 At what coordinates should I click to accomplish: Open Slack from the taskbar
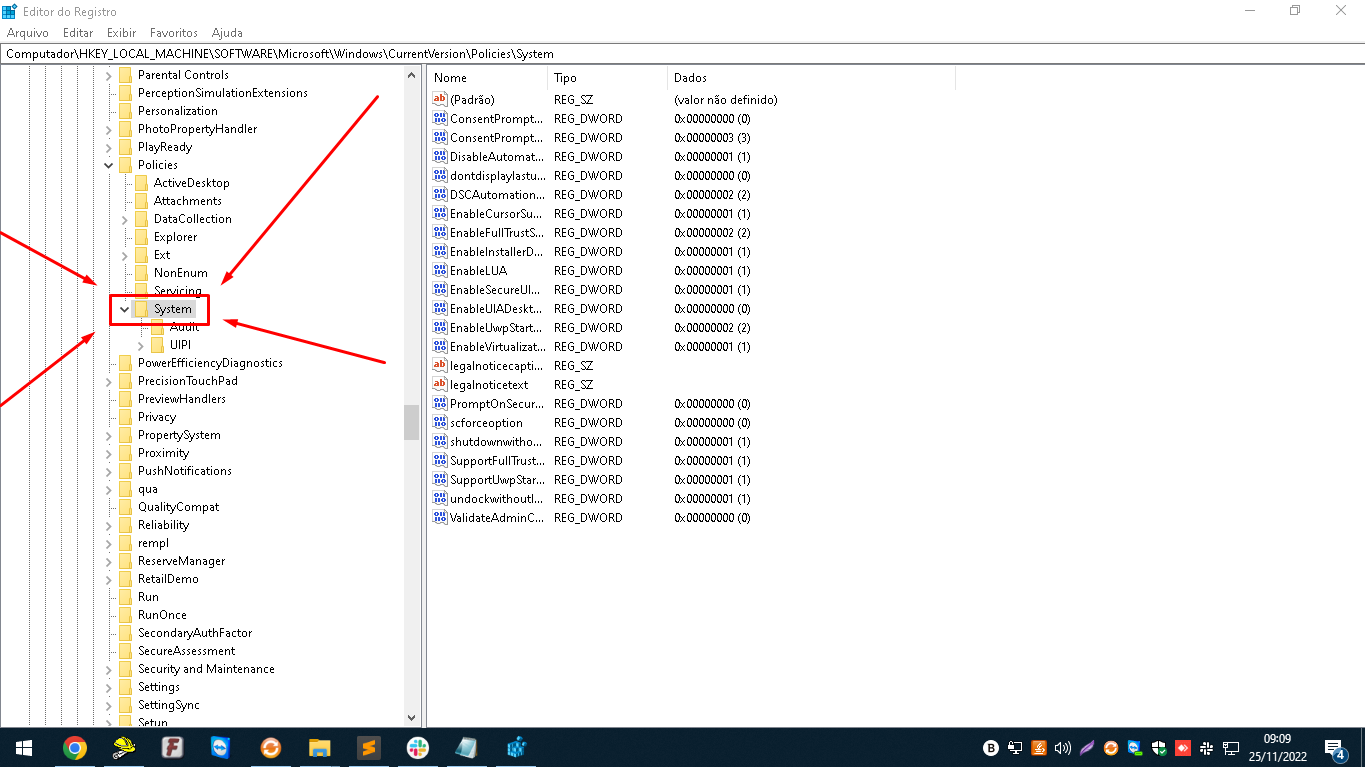[417, 748]
